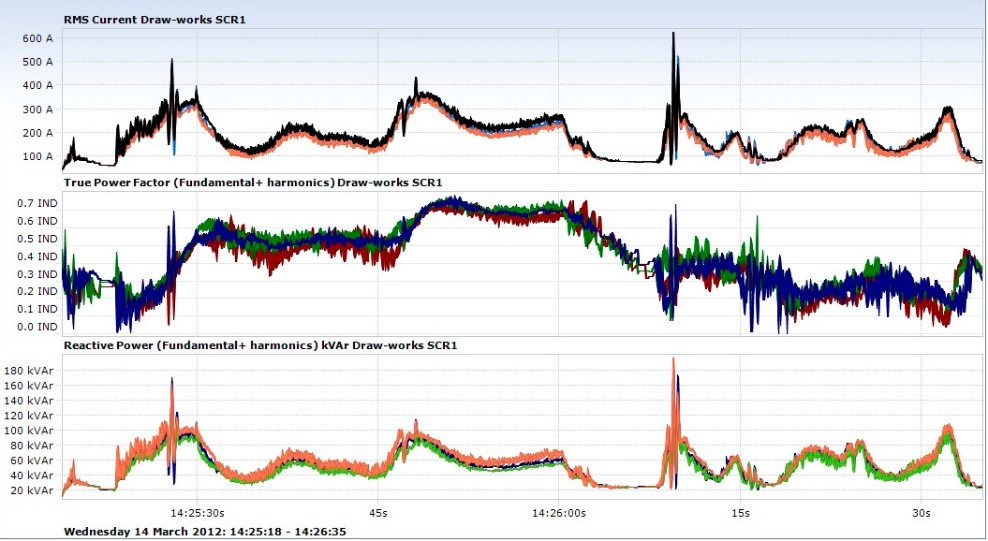Click the 140 kVAr axis label
Image resolution: width=988 pixels, height=541 pixels.
tap(29, 401)
